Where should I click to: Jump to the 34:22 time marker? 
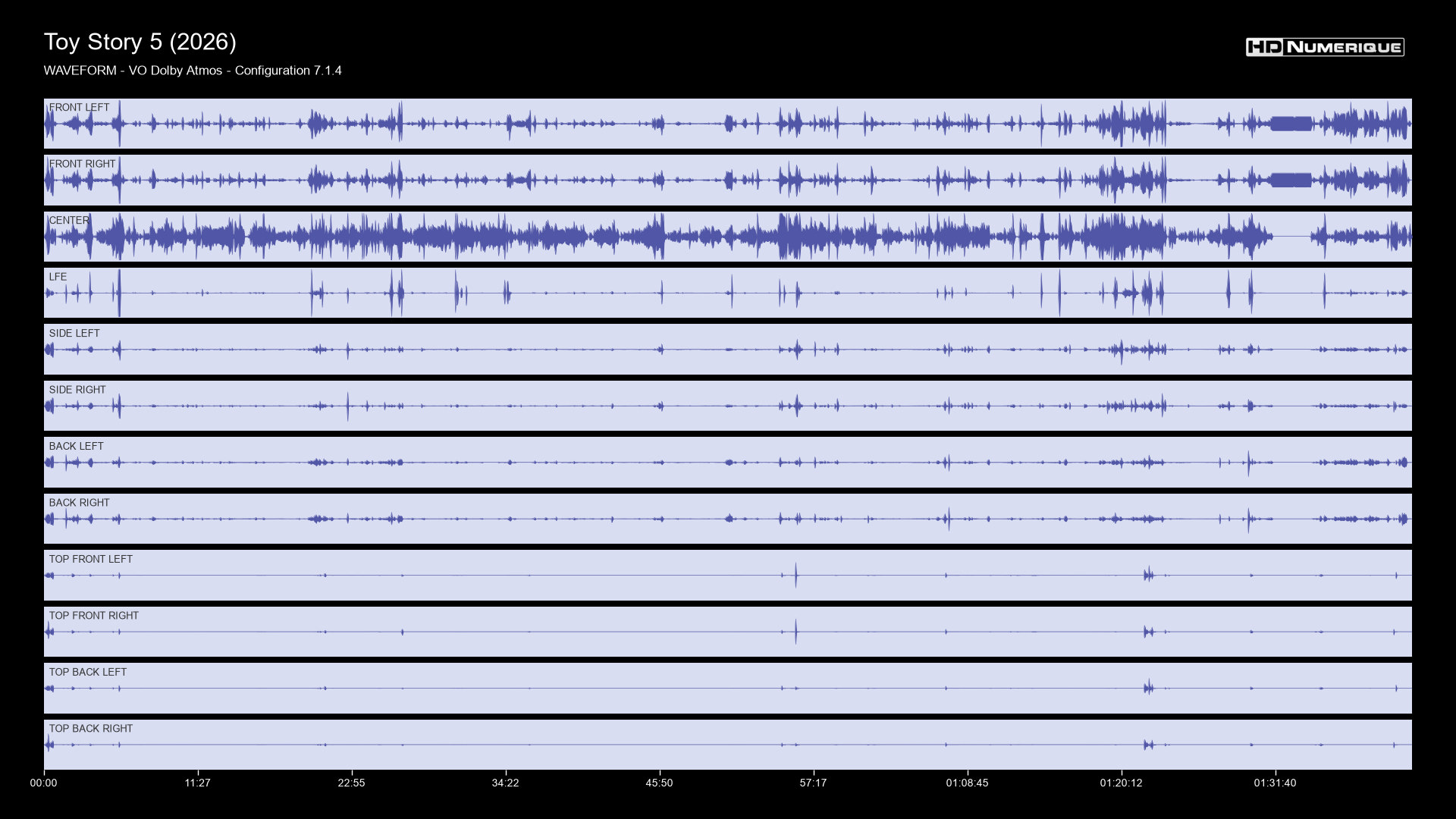[x=506, y=783]
